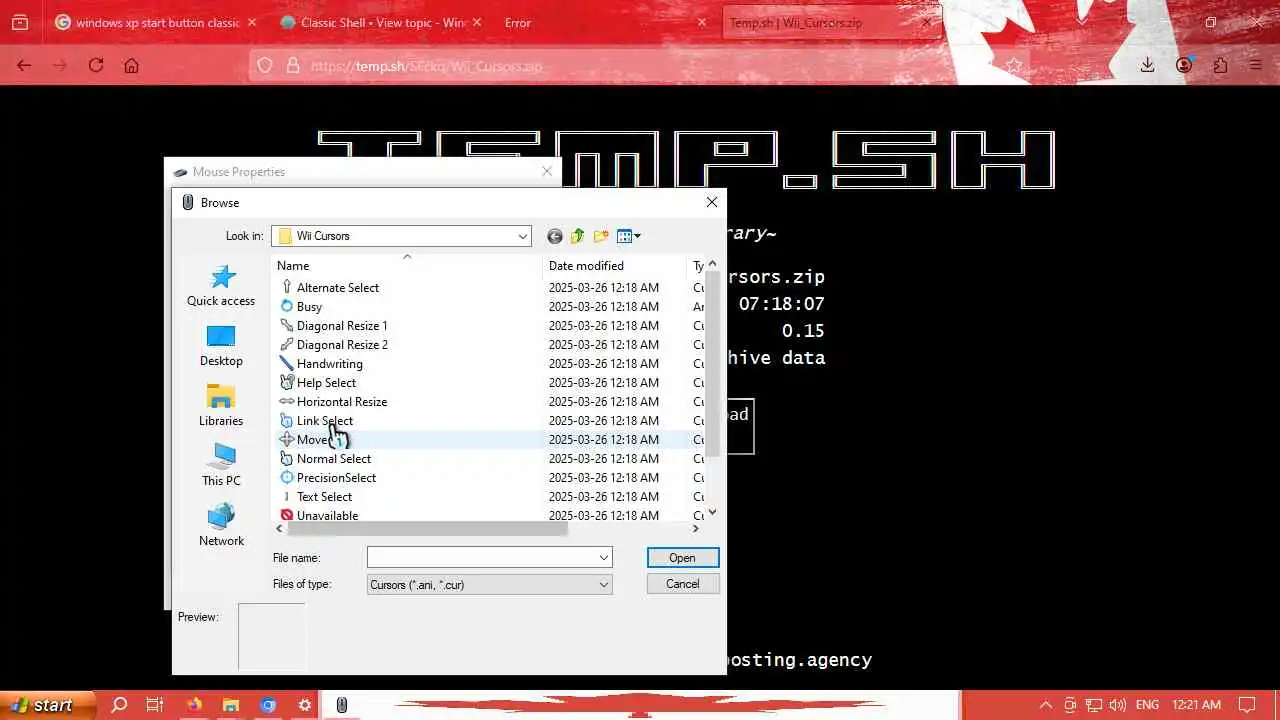Viewport: 1280px width, 720px height.
Task: Select Desktop in the places bar
Action: (221, 346)
